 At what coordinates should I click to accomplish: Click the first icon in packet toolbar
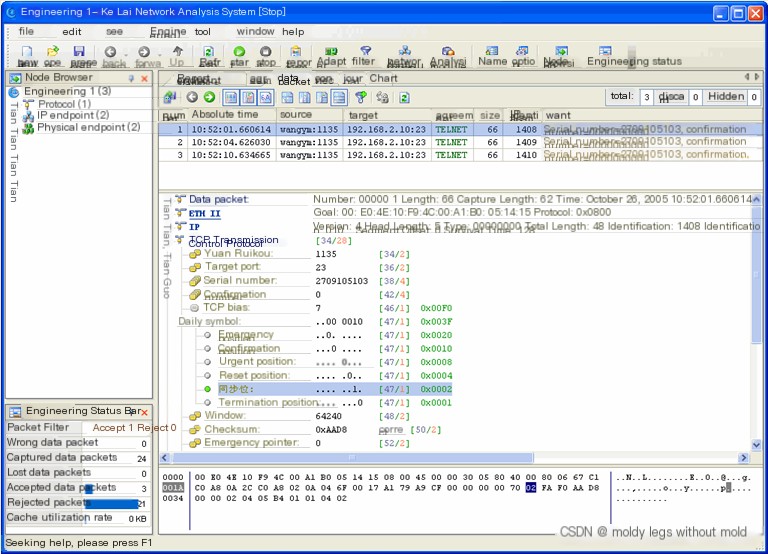pyautogui.click(x=170, y=97)
